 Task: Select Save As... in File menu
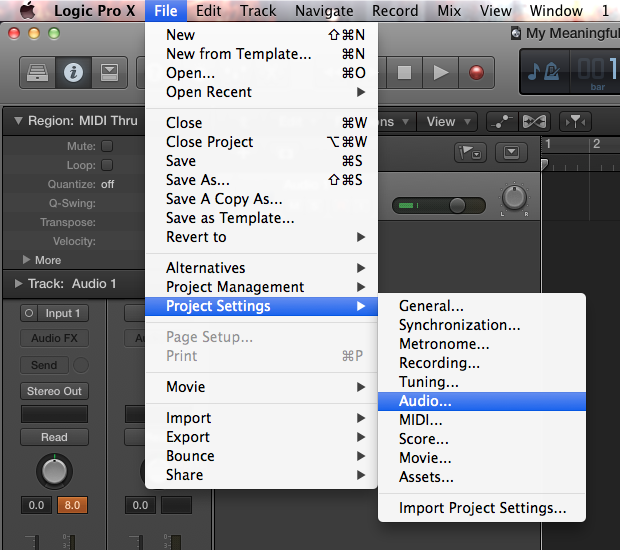tap(261, 180)
